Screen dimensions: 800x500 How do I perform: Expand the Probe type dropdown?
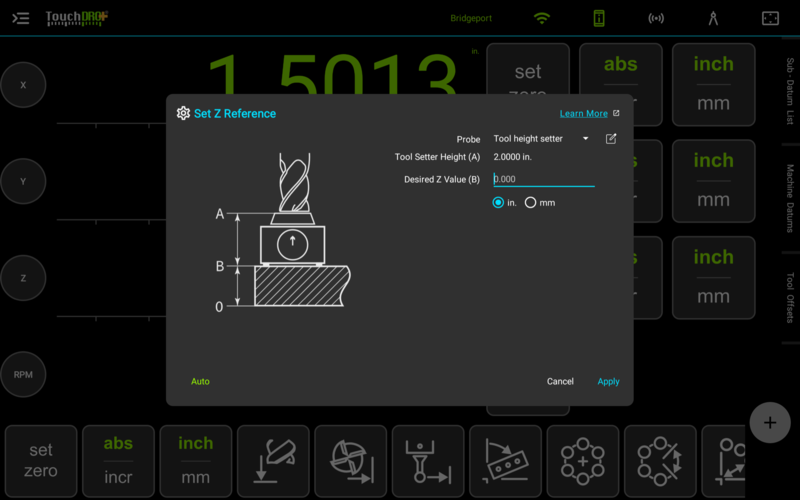(541, 139)
